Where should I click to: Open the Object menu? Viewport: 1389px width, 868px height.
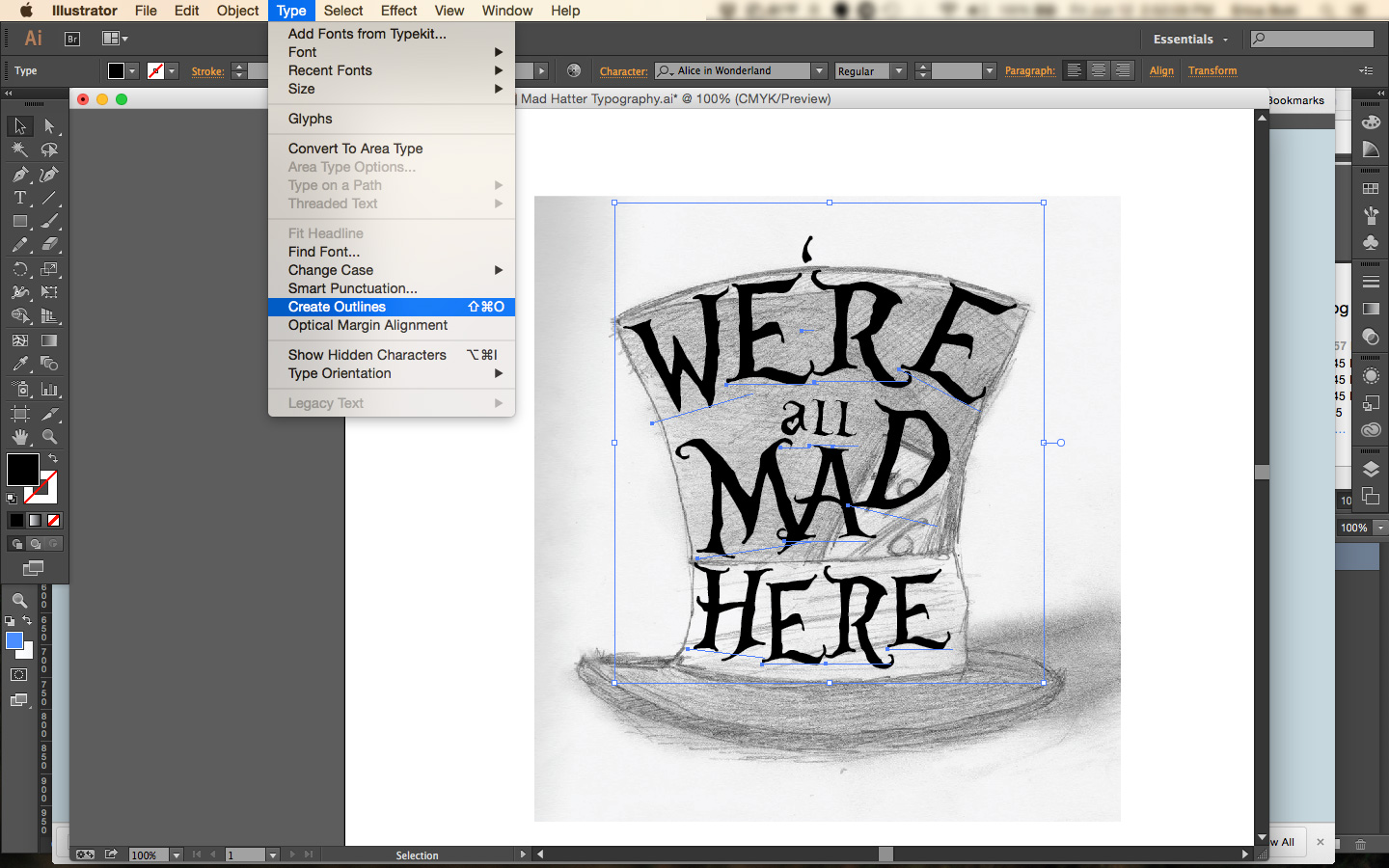(x=237, y=11)
